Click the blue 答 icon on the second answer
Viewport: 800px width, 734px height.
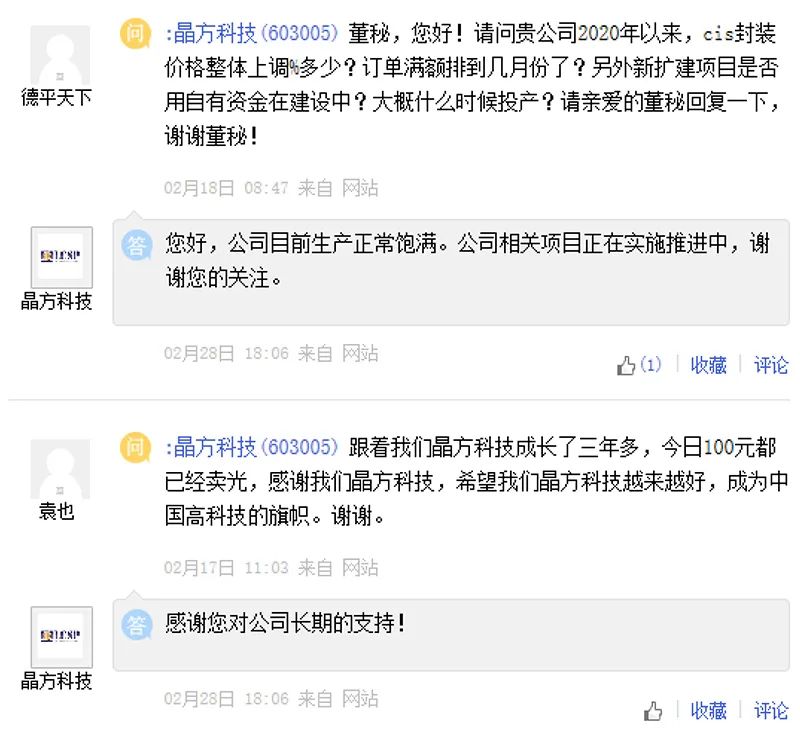coord(136,625)
